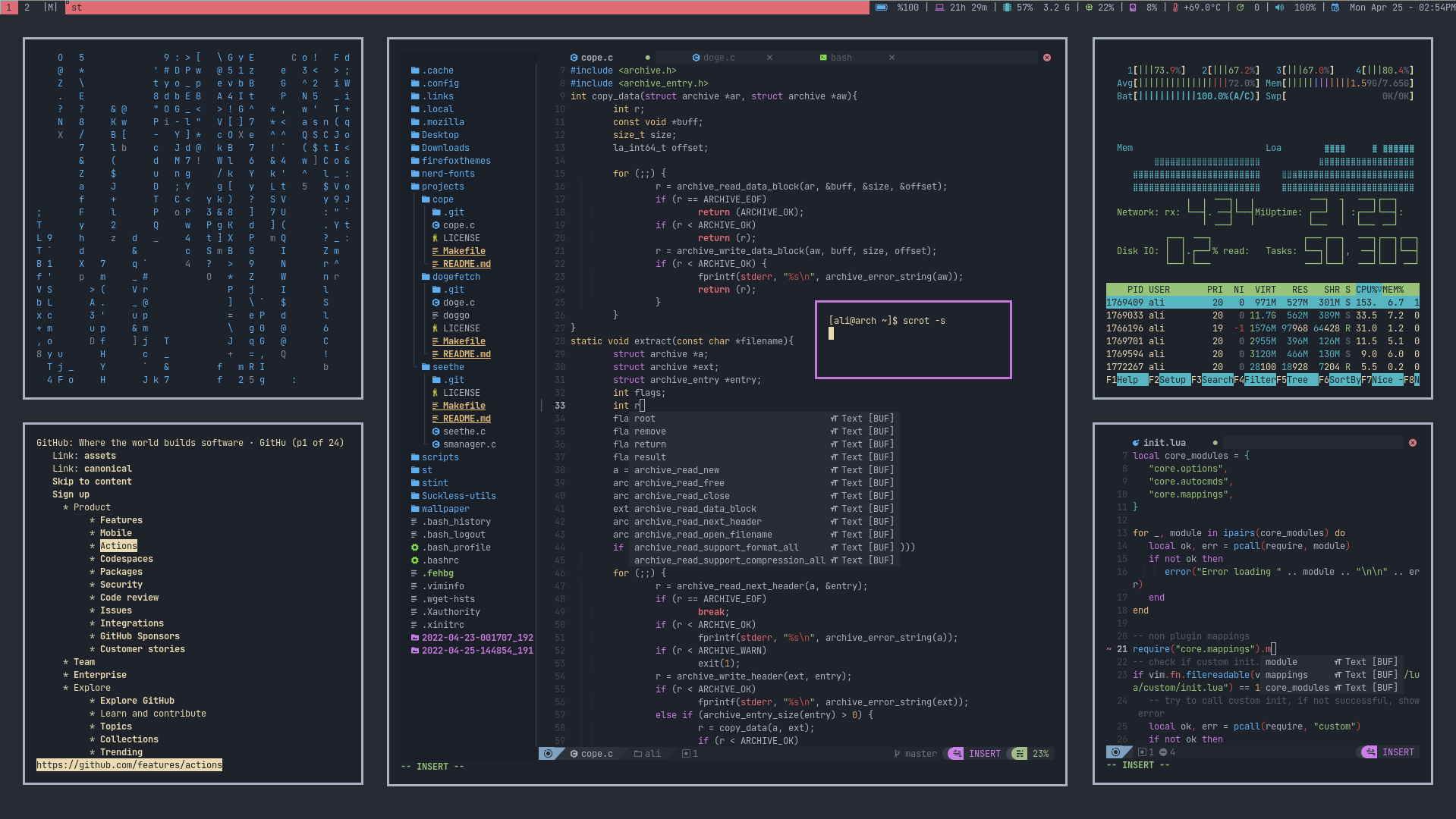Click the folder icon beside Downloads
Viewport: 1456px width, 819px height.
click(415, 148)
